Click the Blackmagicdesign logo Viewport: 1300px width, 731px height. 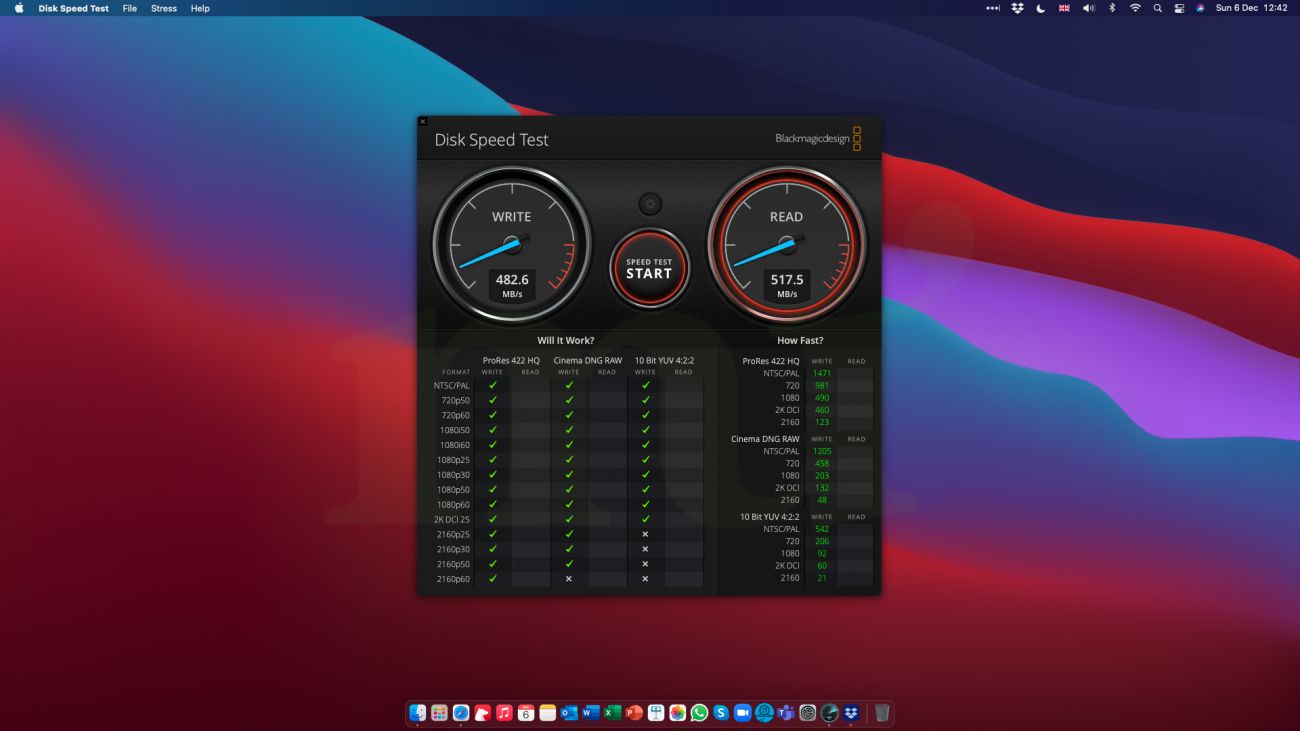pyautogui.click(x=817, y=139)
